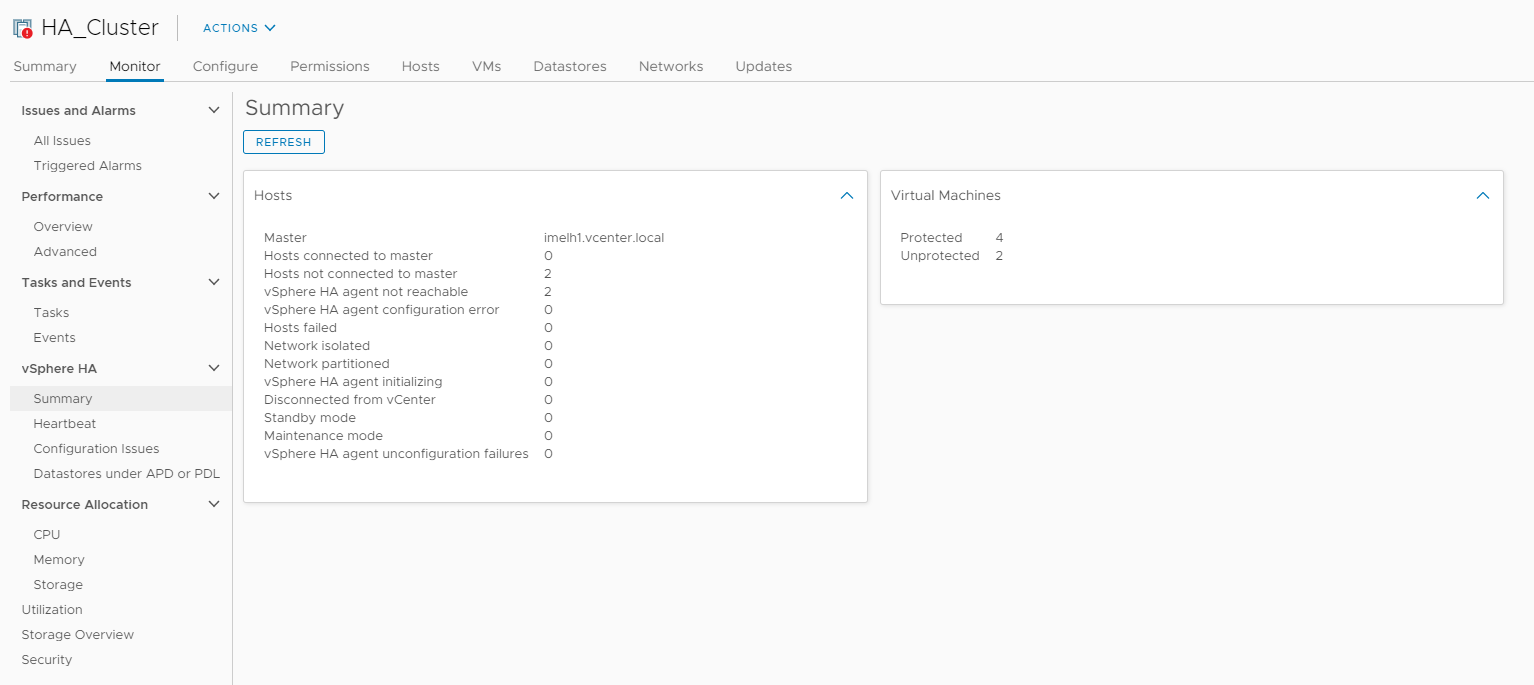Click 'Network isolated' label
1534x685 pixels.
coord(317,346)
